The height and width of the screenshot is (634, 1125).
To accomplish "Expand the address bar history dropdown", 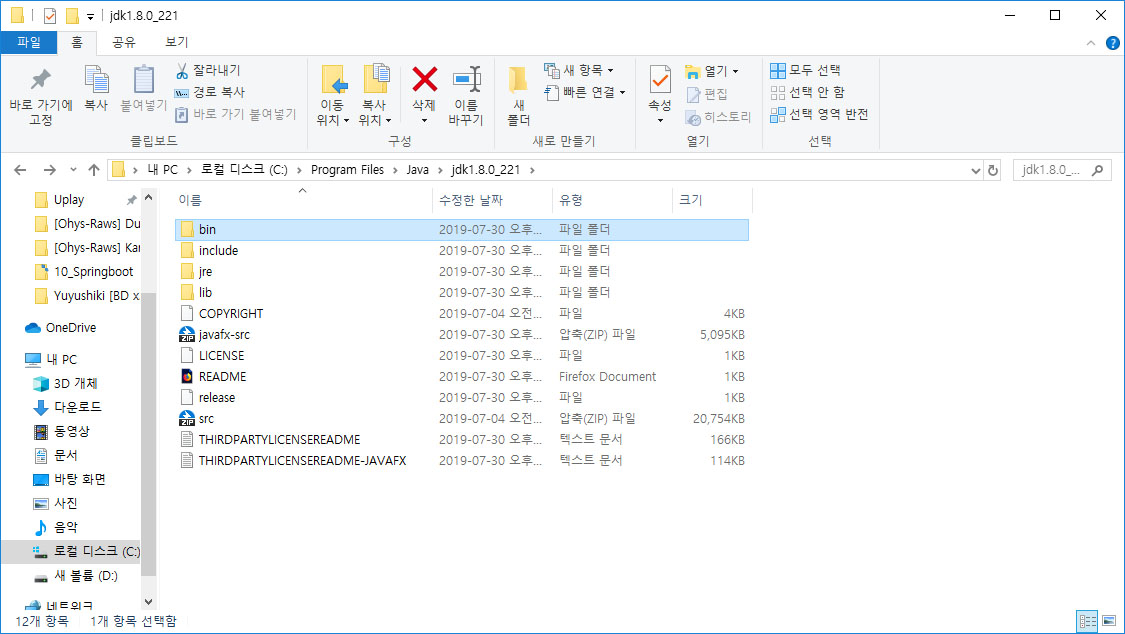I will (975, 171).
